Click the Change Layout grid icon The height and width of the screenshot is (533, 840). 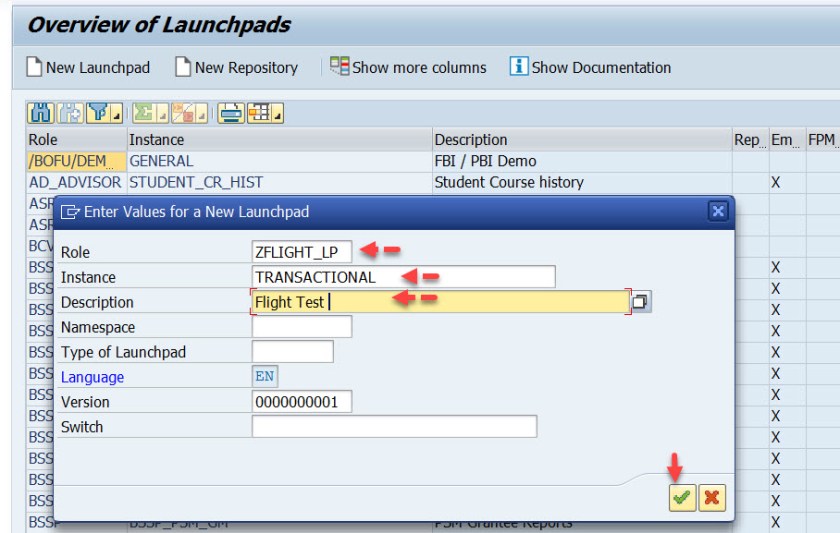click(260, 113)
